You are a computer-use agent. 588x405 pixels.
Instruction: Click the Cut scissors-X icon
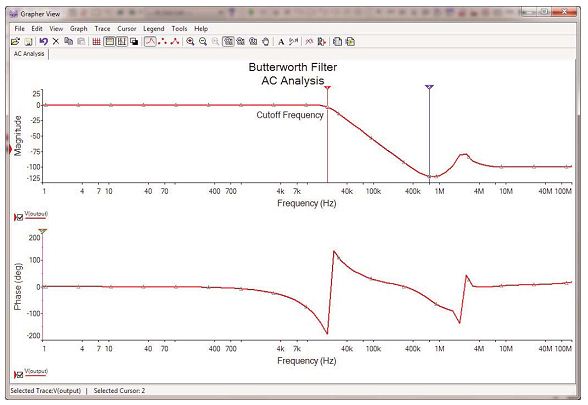coord(56,42)
